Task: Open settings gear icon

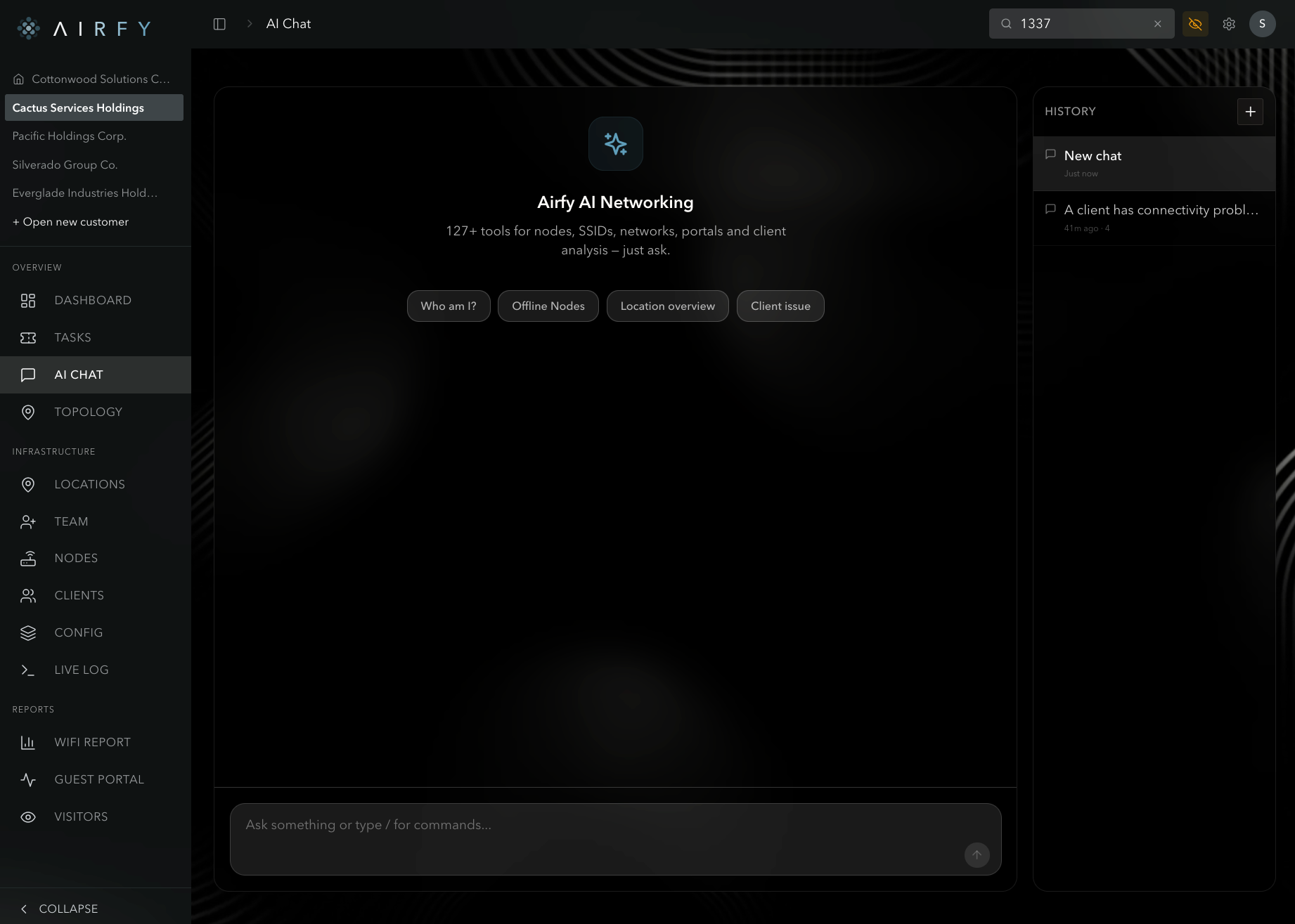Action: coord(1229,24)
